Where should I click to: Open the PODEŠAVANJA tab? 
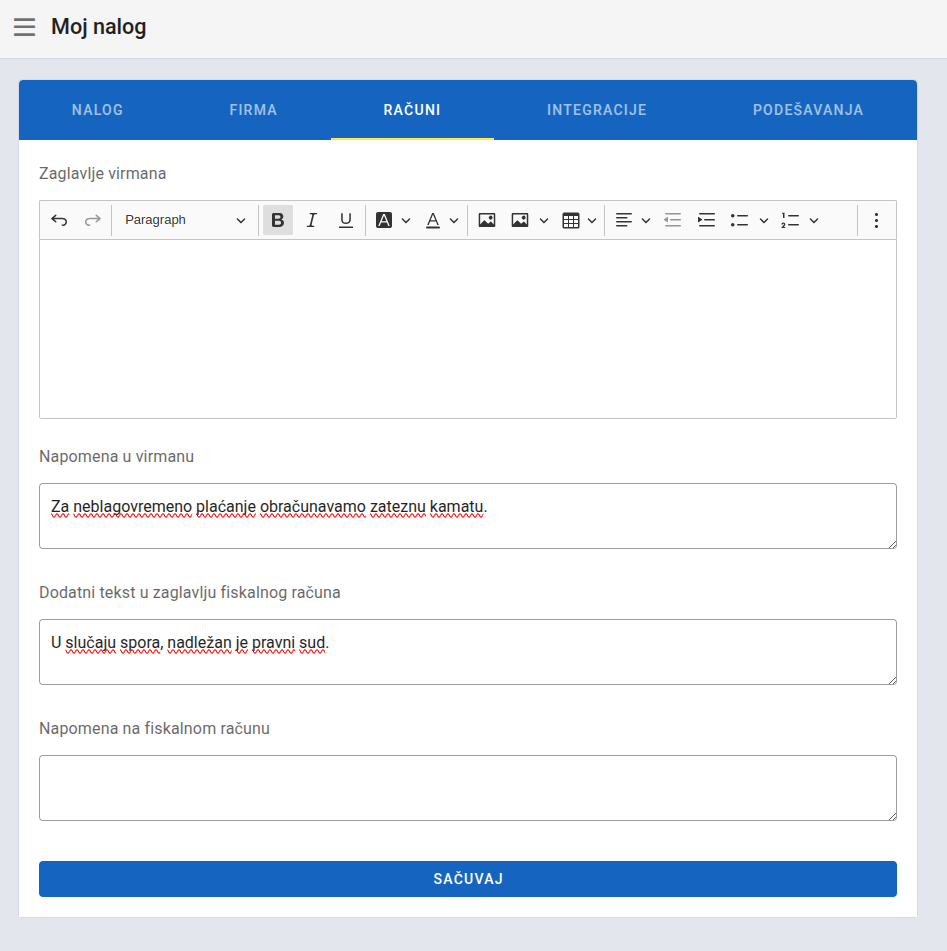click(808, 110)
